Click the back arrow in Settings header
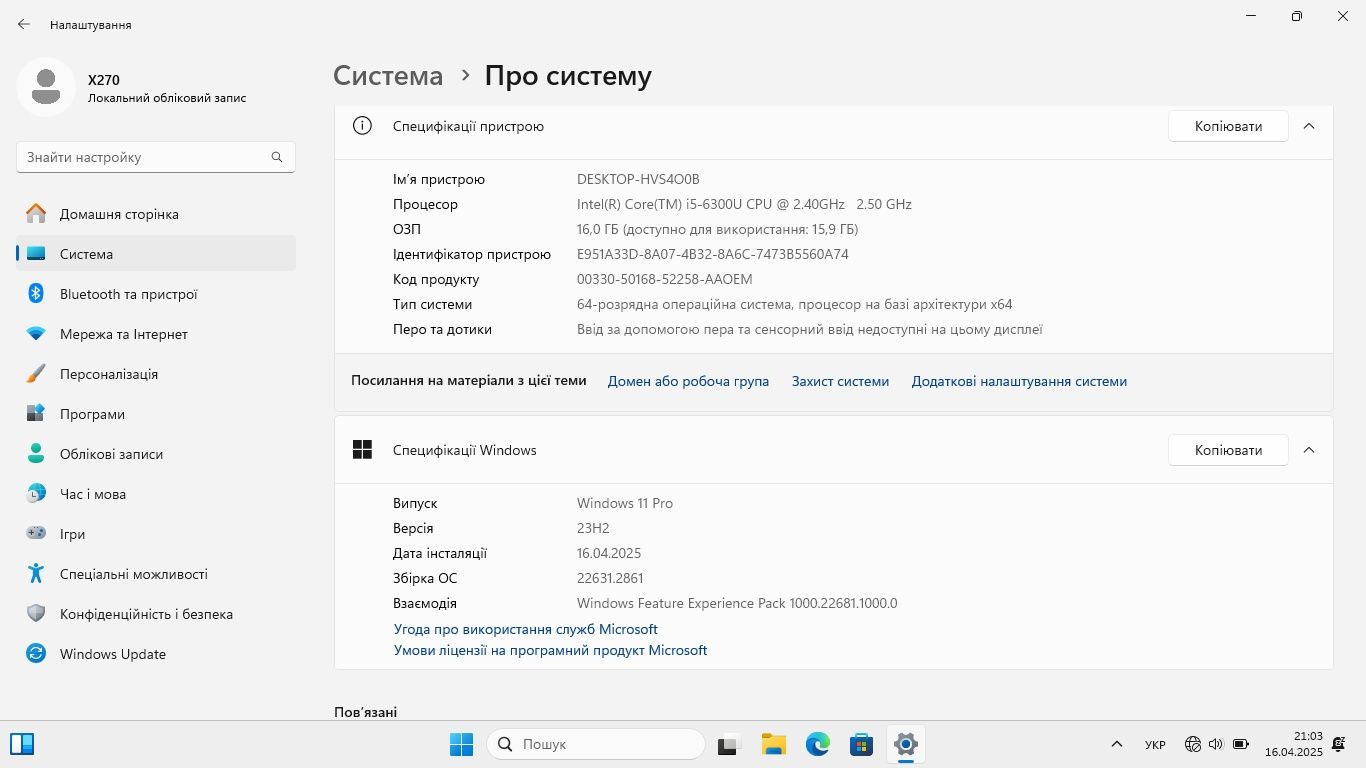 [24, 24]
